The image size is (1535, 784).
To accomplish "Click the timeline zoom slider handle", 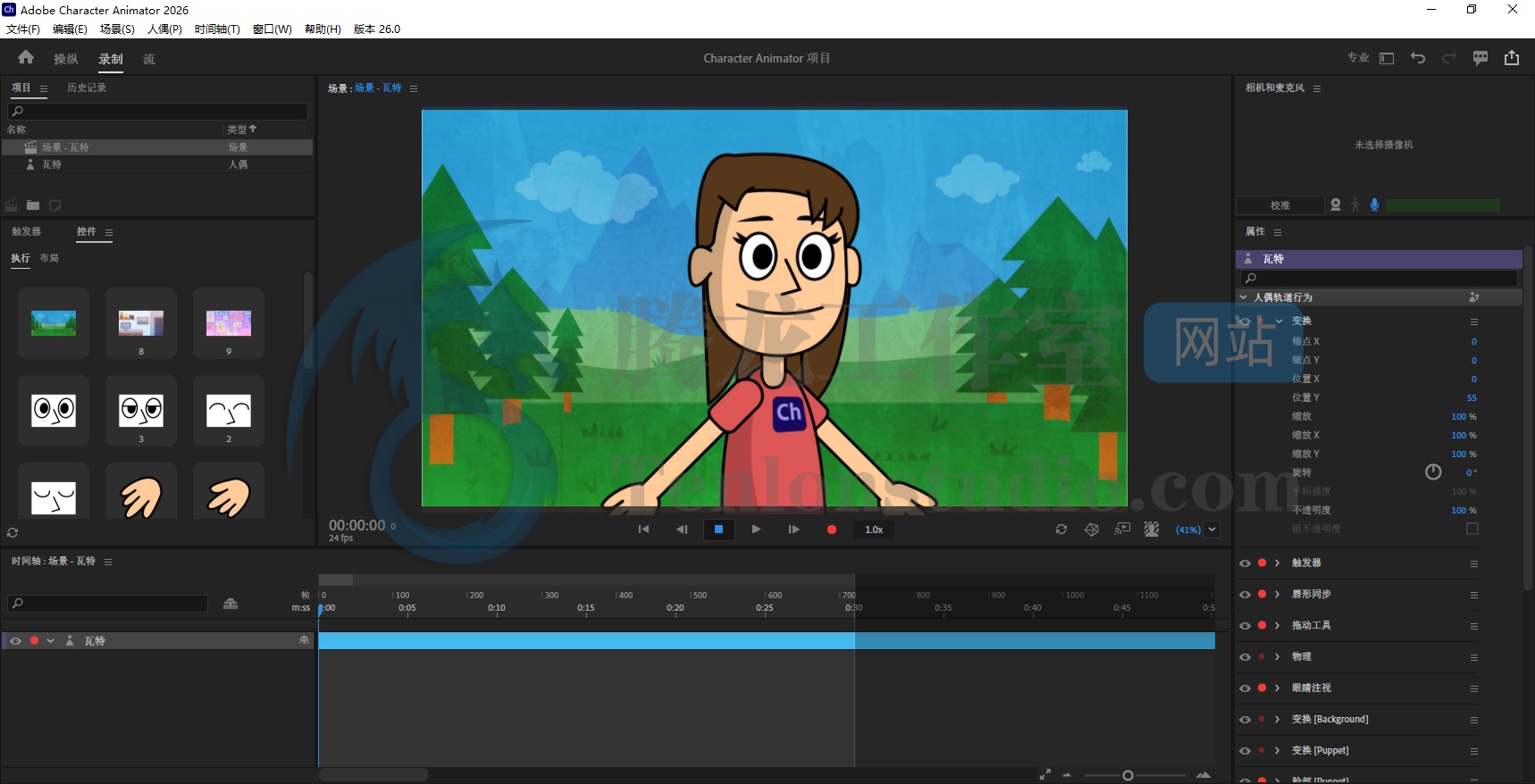I will 1128,775.
